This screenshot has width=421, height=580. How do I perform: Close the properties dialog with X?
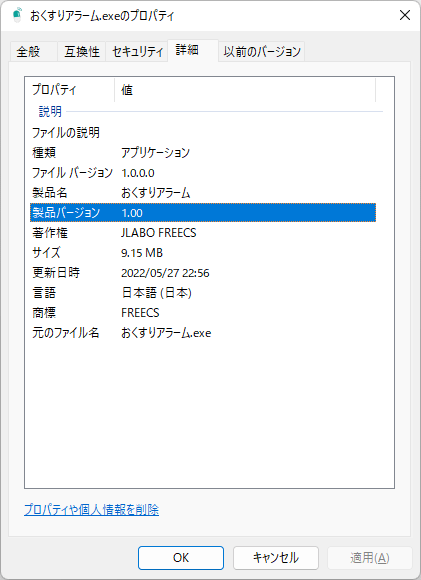point(405,15)
